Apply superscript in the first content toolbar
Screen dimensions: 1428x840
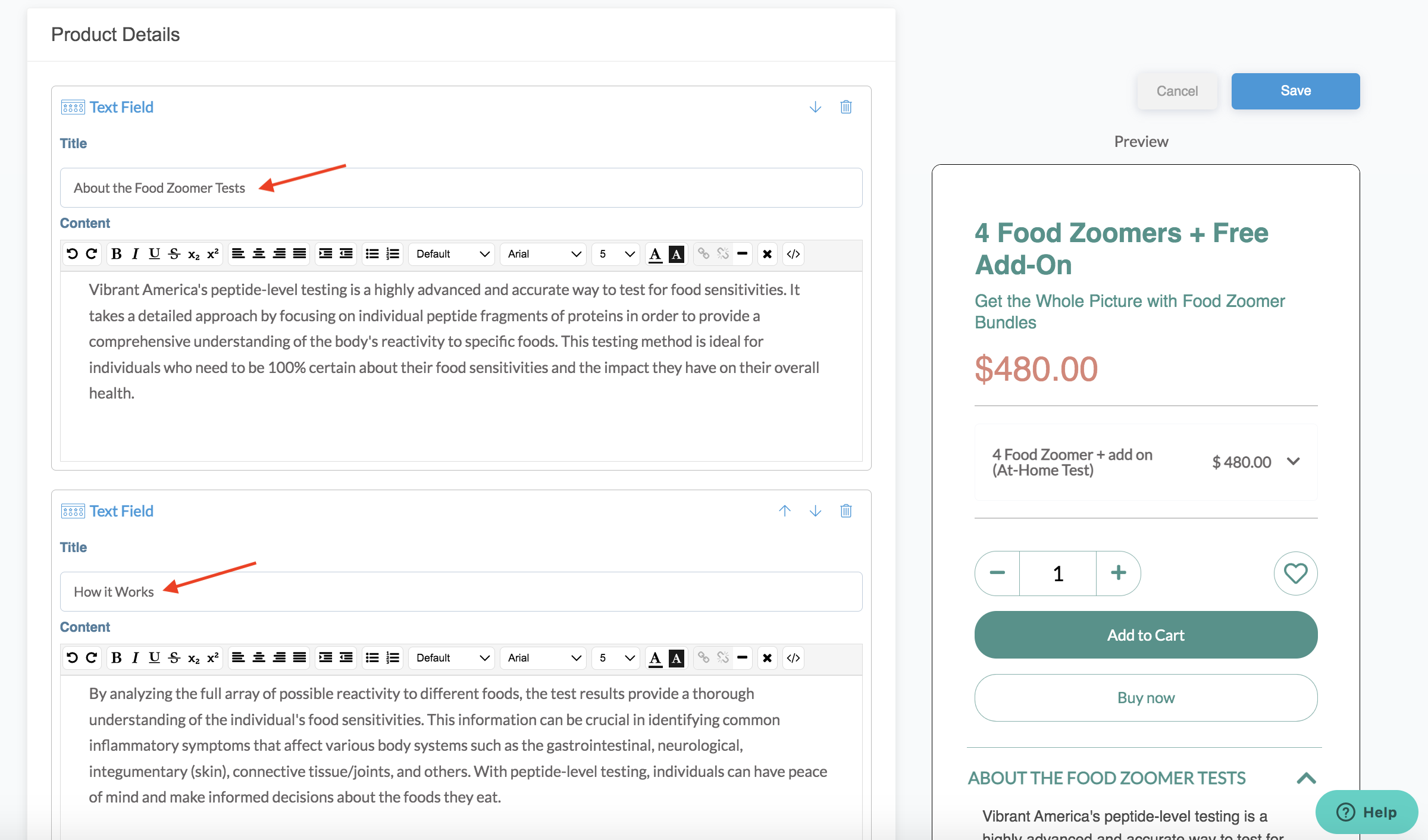[212, 254]
